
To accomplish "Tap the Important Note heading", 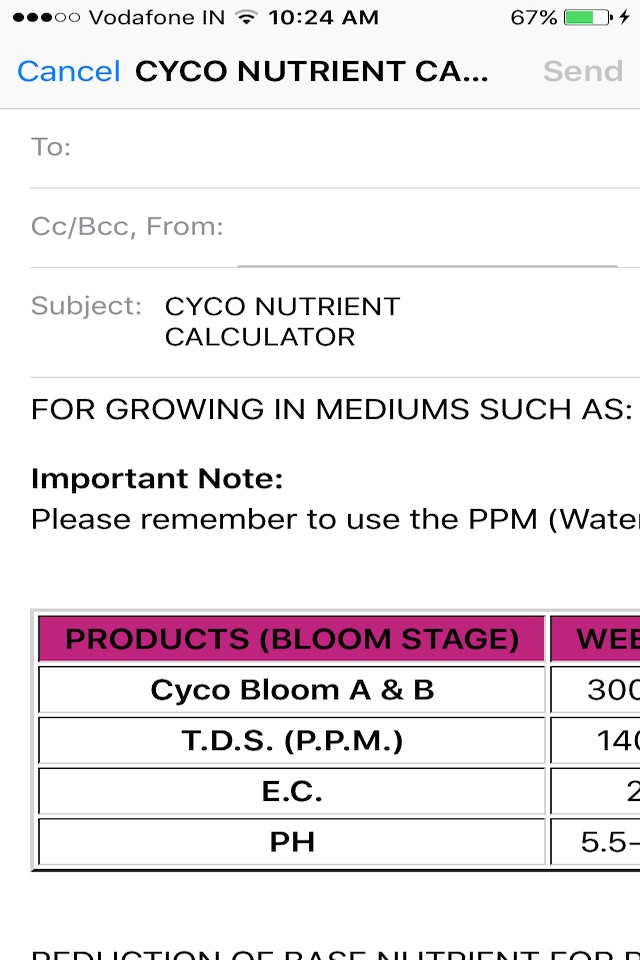I will [x=157, y=479].
